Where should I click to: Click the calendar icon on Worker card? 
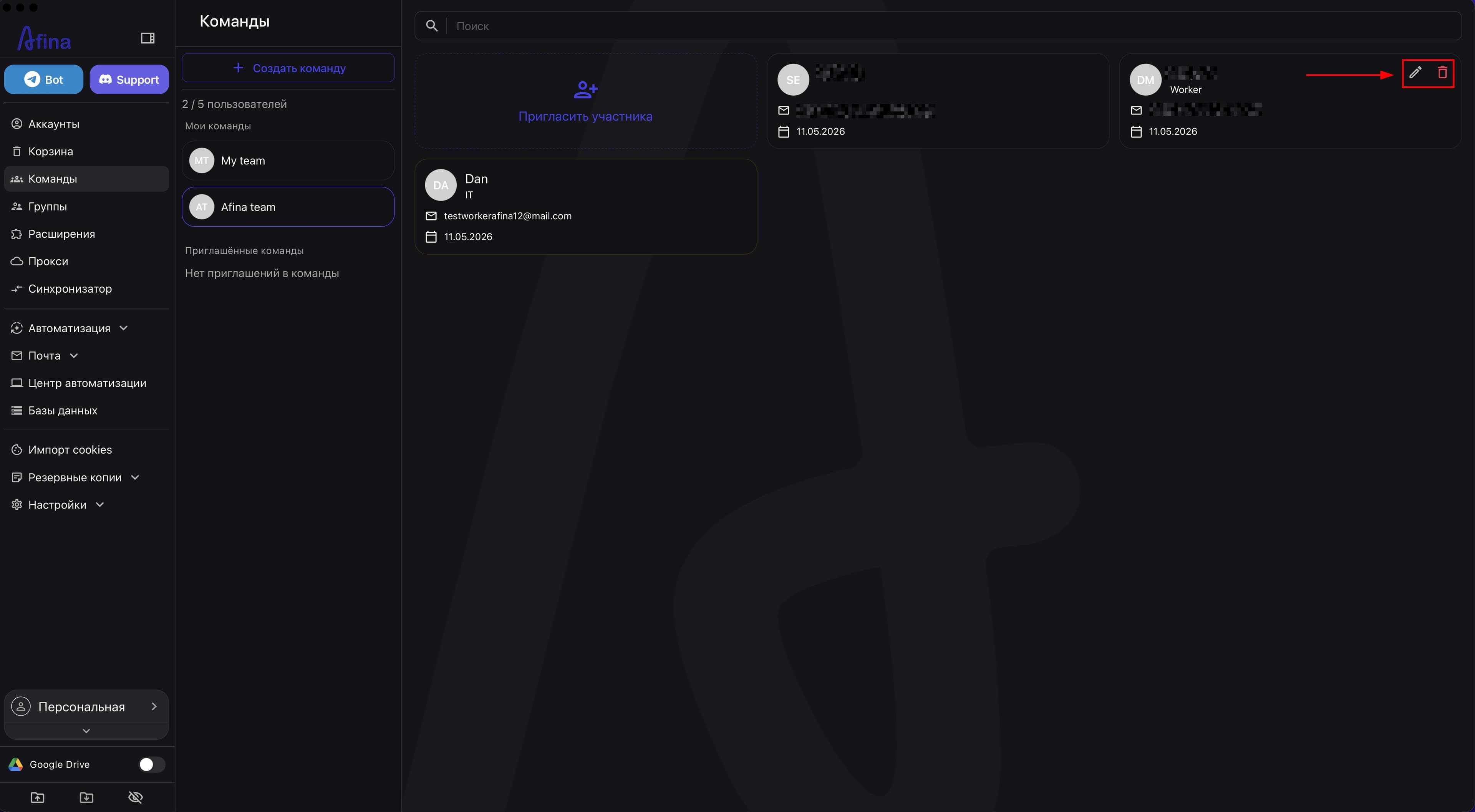pyautogui.click(x=1137, y=132)
